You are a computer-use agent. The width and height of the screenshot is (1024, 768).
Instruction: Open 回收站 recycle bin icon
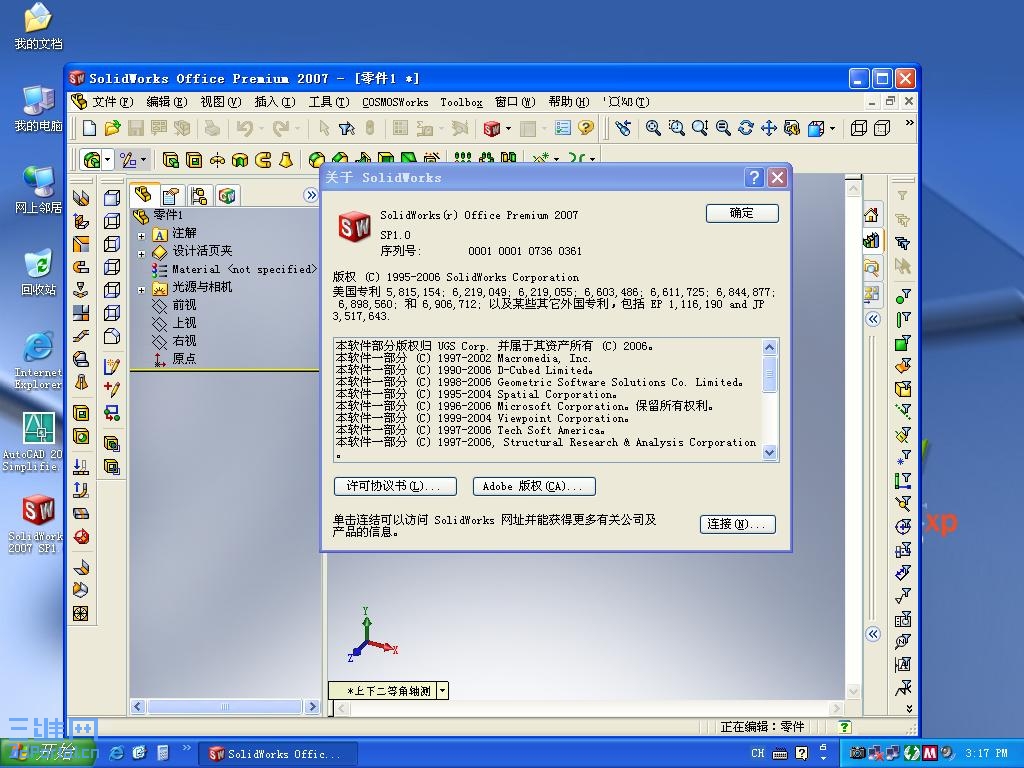point(38,272)
